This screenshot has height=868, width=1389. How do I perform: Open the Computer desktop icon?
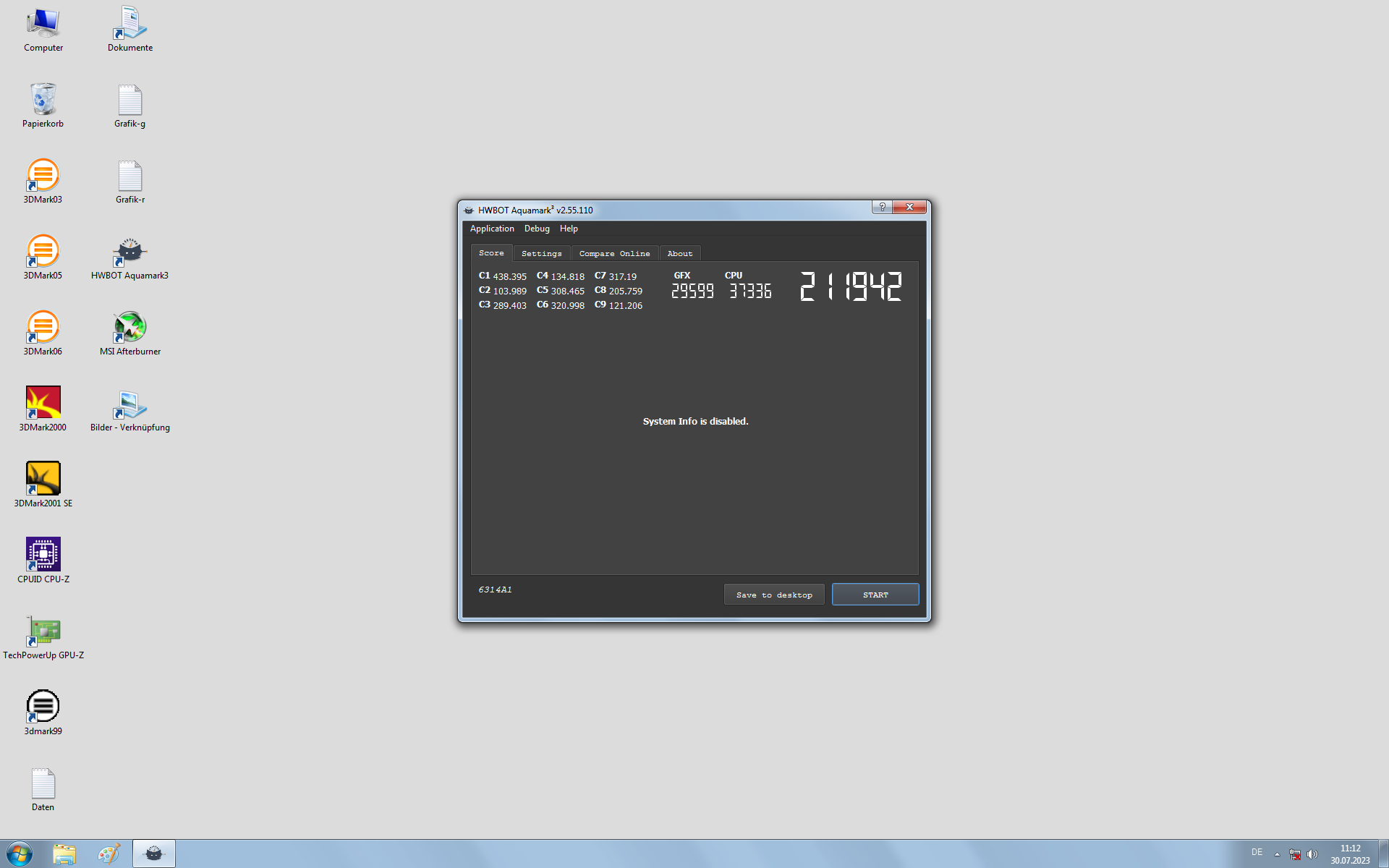pos(43,30)
